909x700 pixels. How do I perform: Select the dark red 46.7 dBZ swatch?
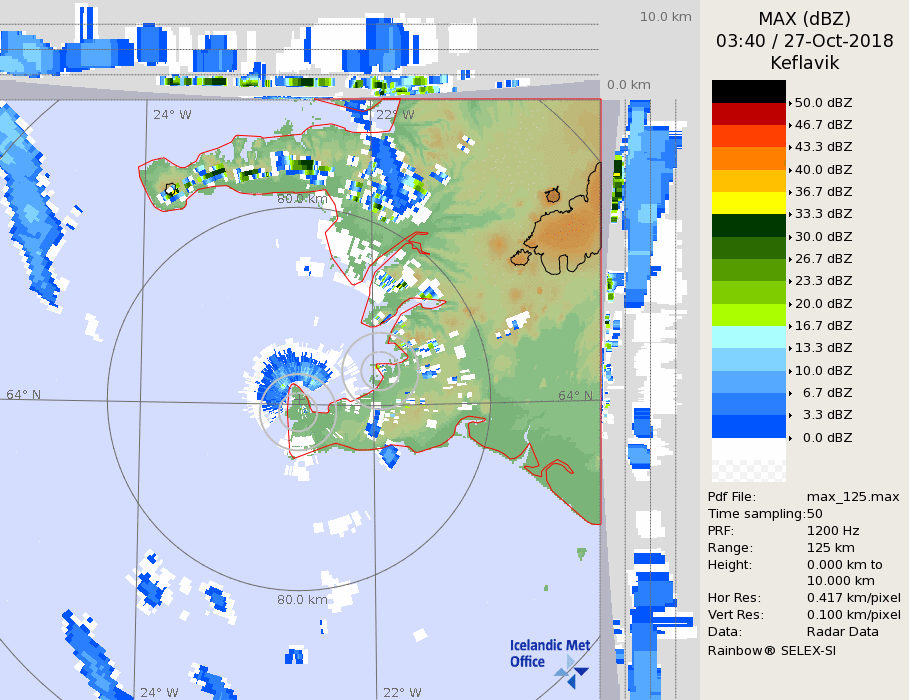tap(748, 113)
